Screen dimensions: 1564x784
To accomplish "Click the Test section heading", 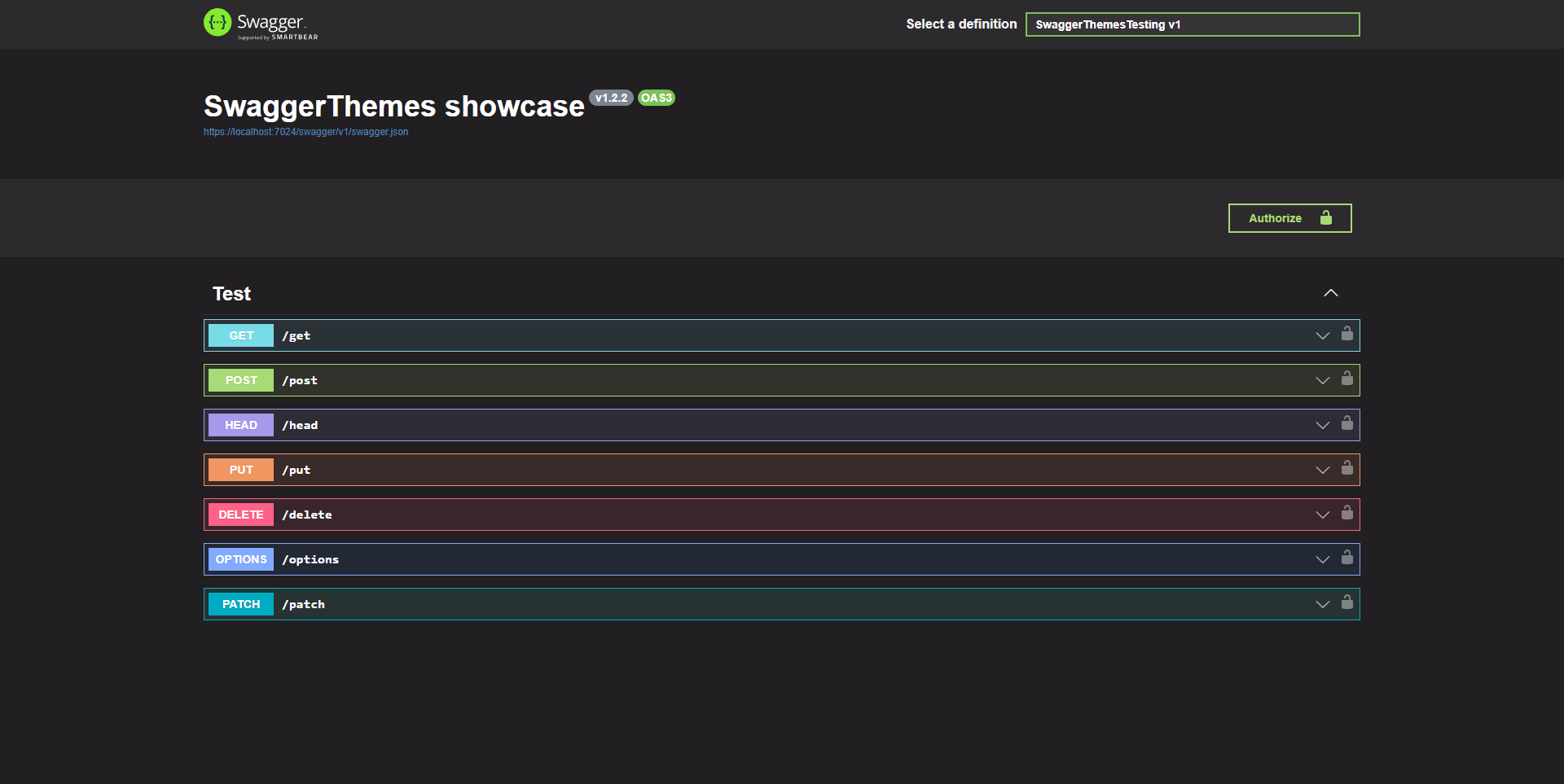I will pyautogui.click(x=231, y=294).
